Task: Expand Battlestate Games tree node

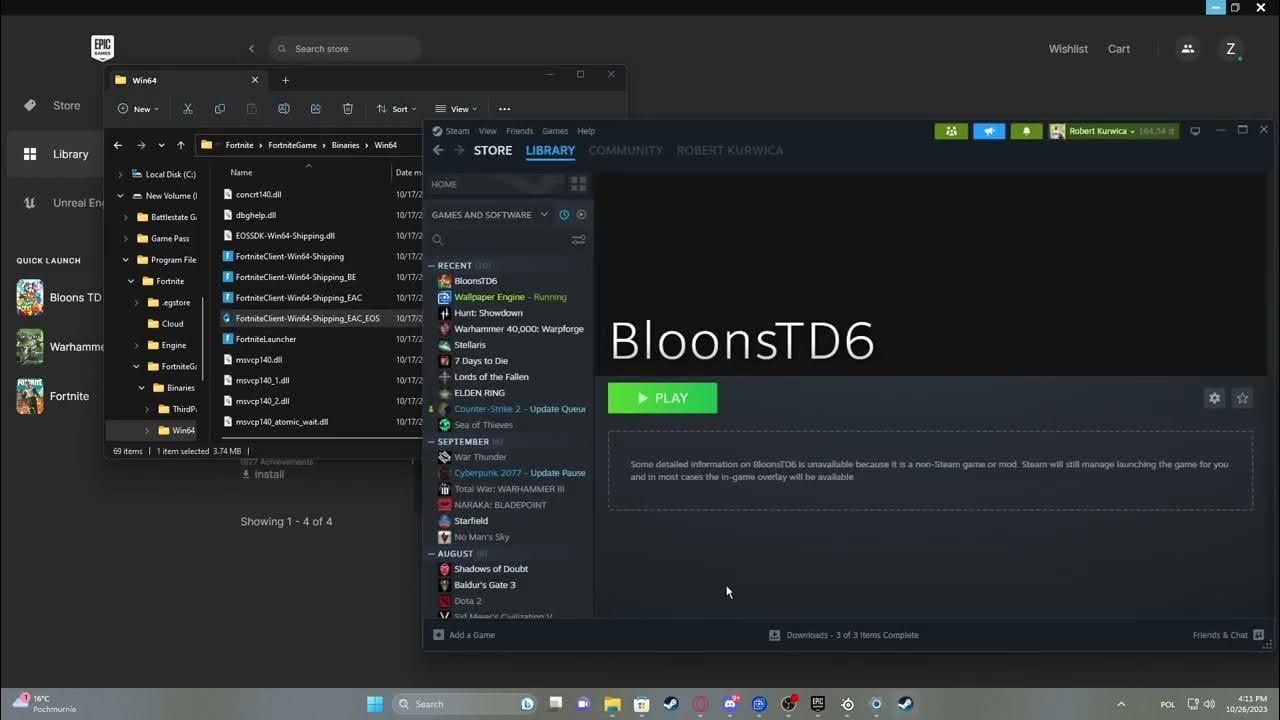Action: tap(125, 217)
